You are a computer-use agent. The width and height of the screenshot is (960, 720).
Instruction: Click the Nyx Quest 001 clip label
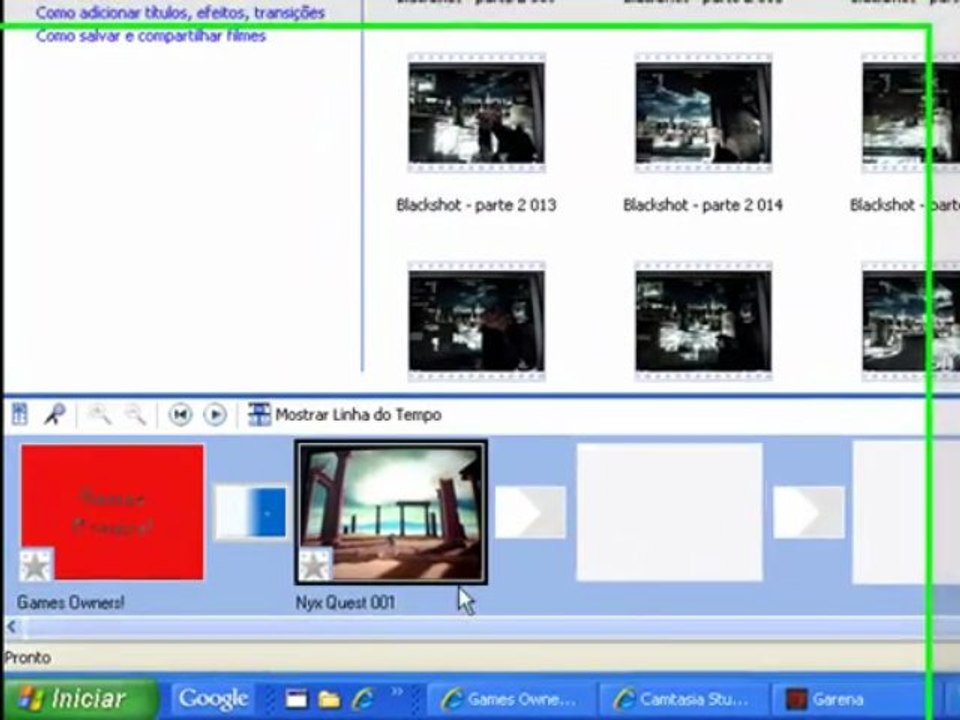coord(345,602)
